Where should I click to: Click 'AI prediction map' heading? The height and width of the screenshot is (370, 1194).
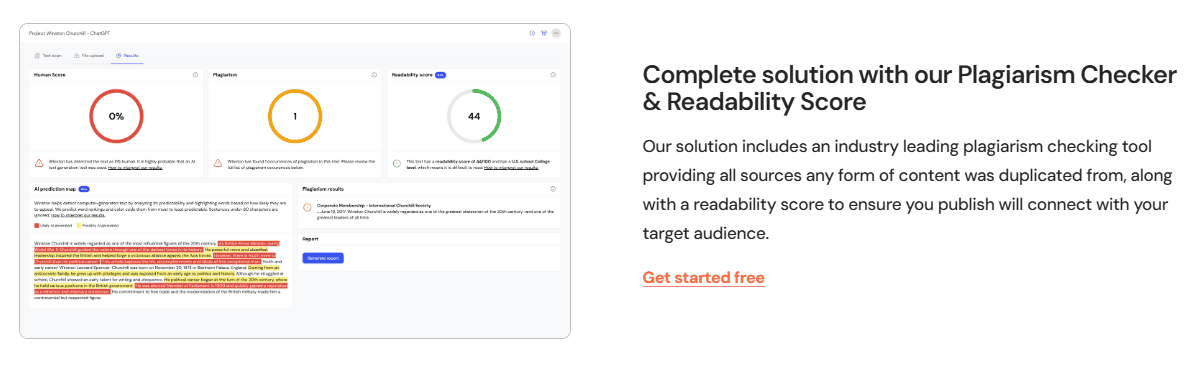point(55,189)
